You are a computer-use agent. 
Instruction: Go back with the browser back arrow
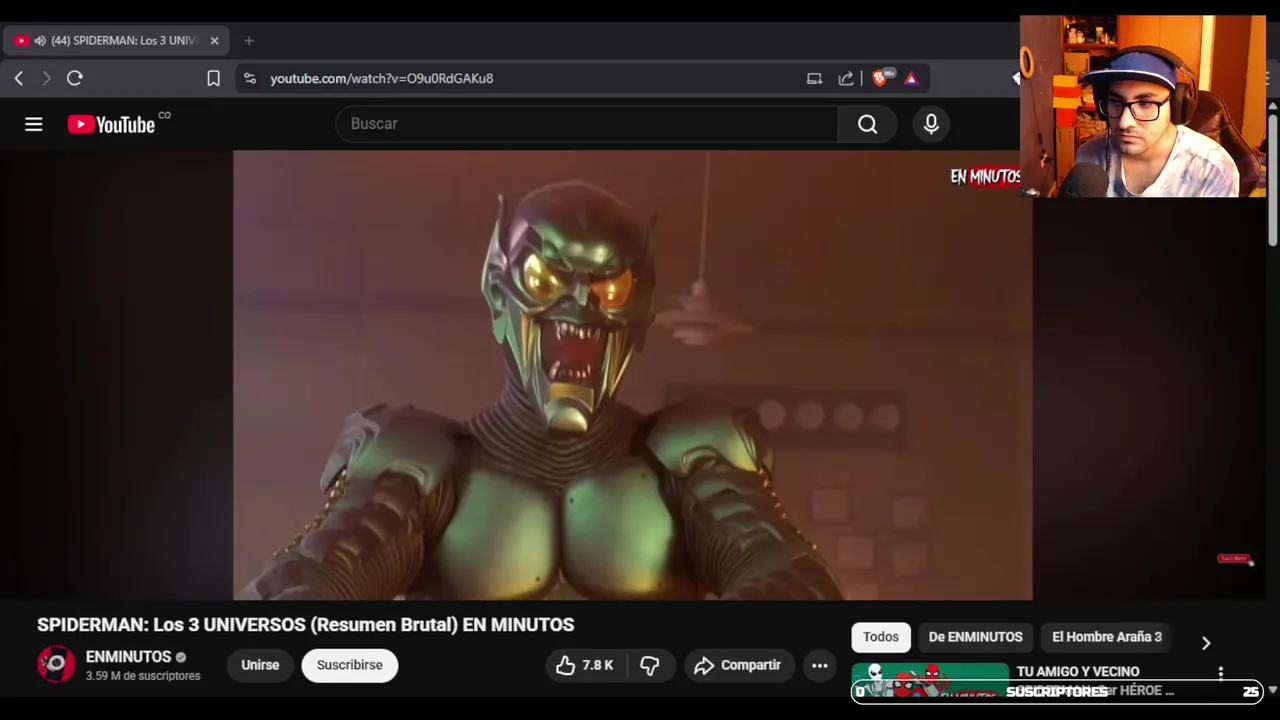(x=19, y=78)
